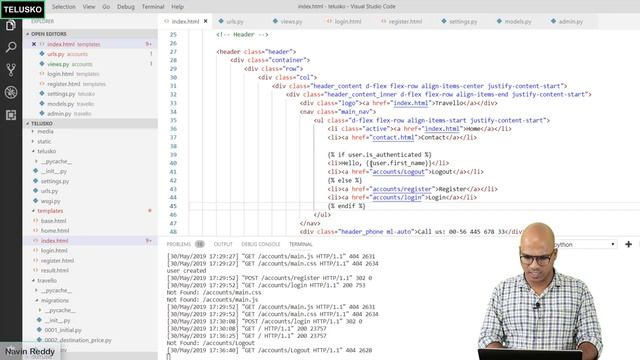Viewport: 640px width, 360px height.
Task: Show the Terminal panel tab
Action: click(x=300, y=244)
